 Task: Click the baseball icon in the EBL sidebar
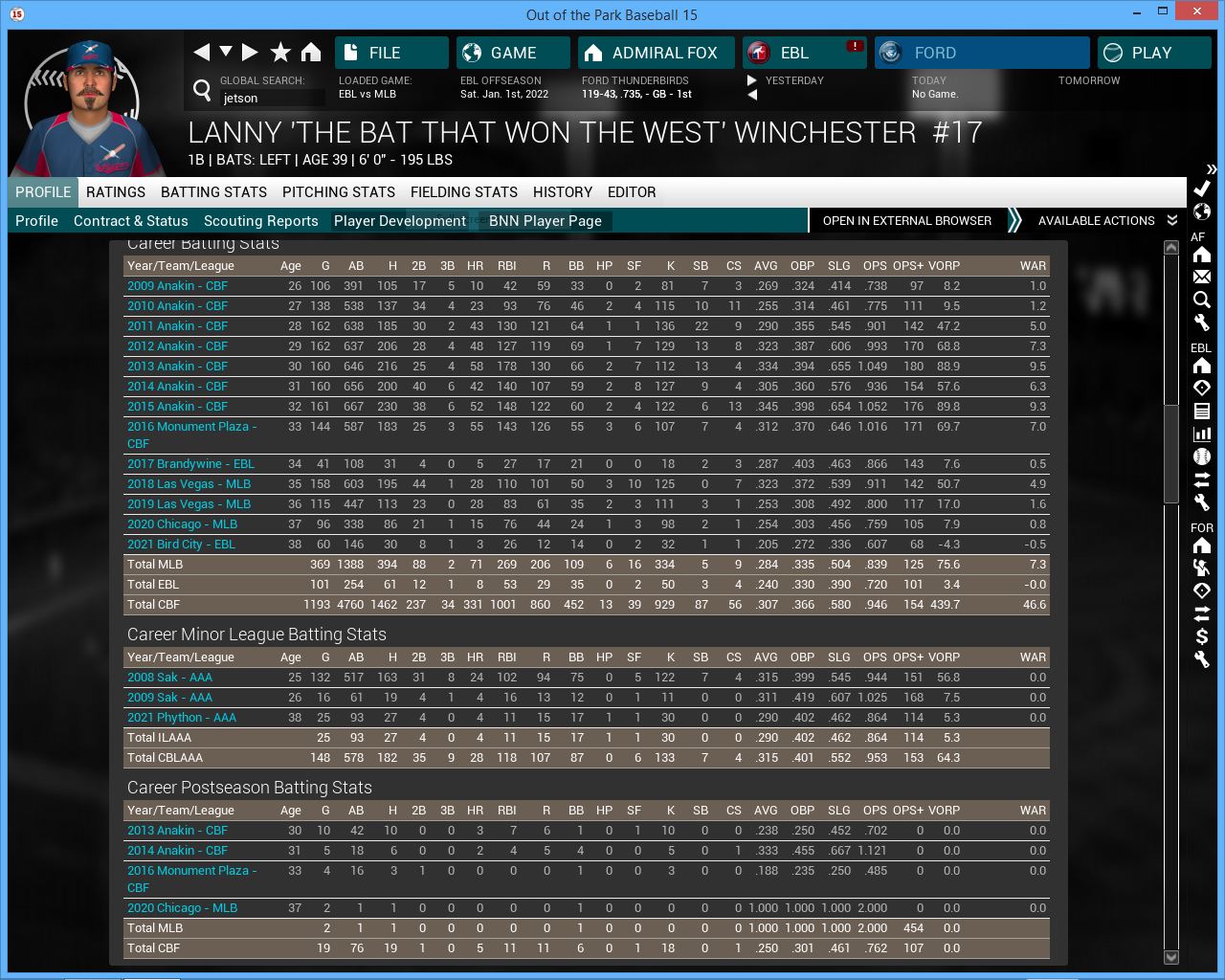point(1202,457)
